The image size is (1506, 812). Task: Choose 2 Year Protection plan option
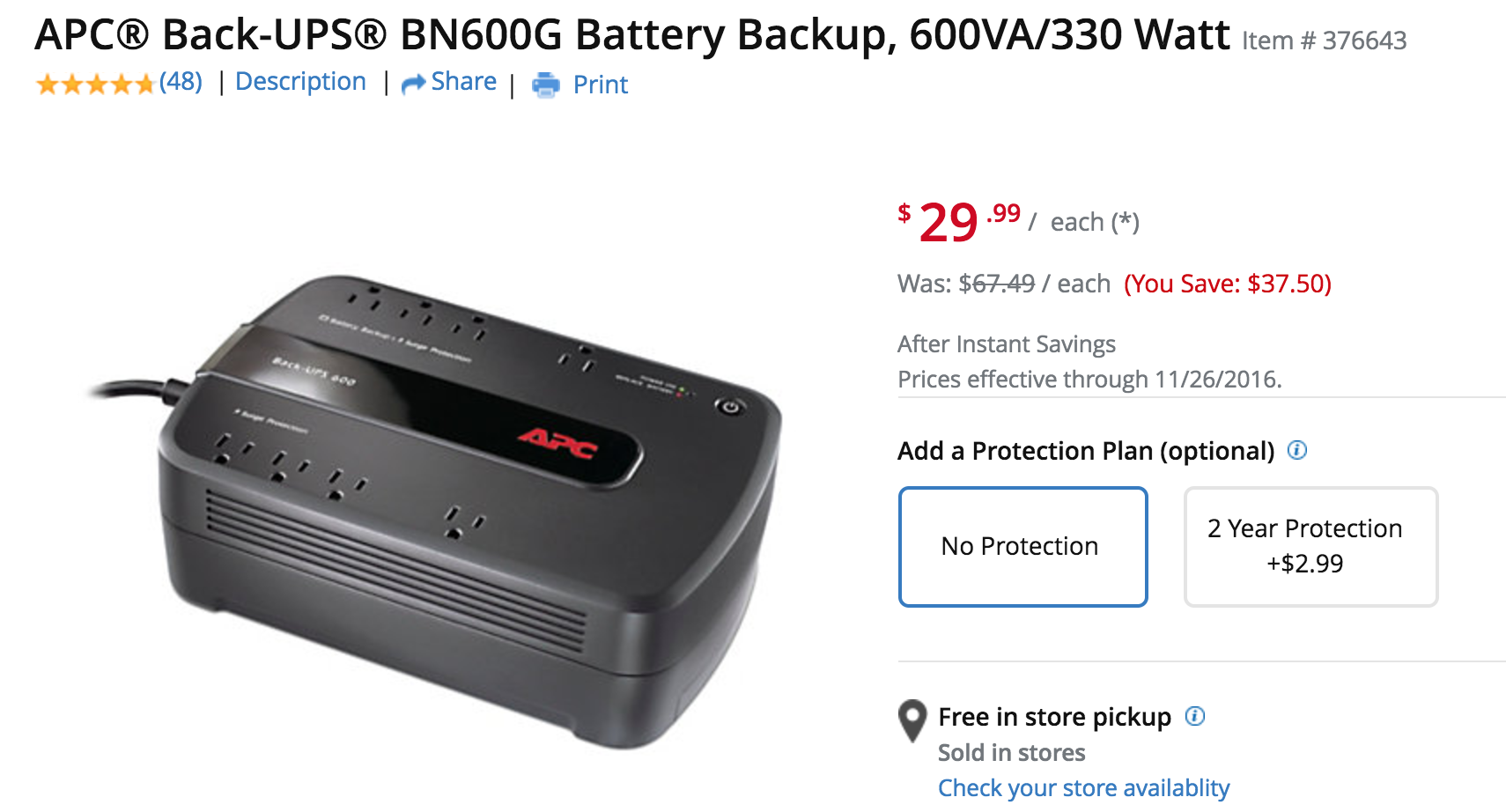1310,546
